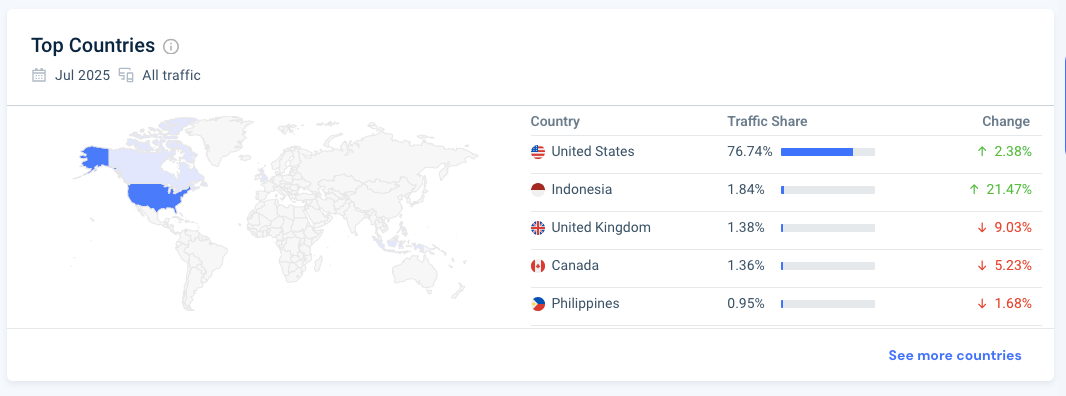
Task: Click the info icon beside Top Countries
Action: click(x=171, y=47)
